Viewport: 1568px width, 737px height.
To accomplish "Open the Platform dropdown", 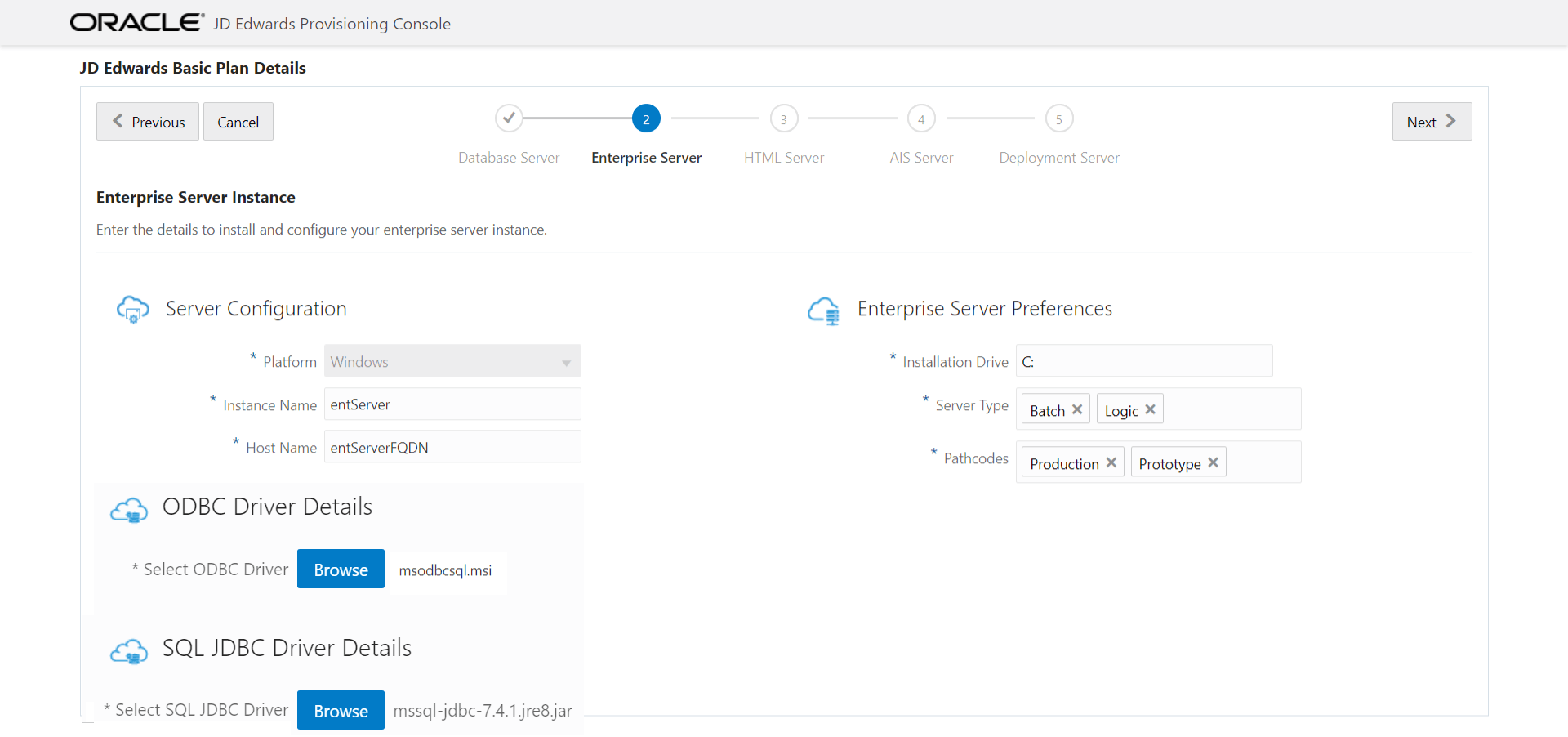I will (567, 361).
